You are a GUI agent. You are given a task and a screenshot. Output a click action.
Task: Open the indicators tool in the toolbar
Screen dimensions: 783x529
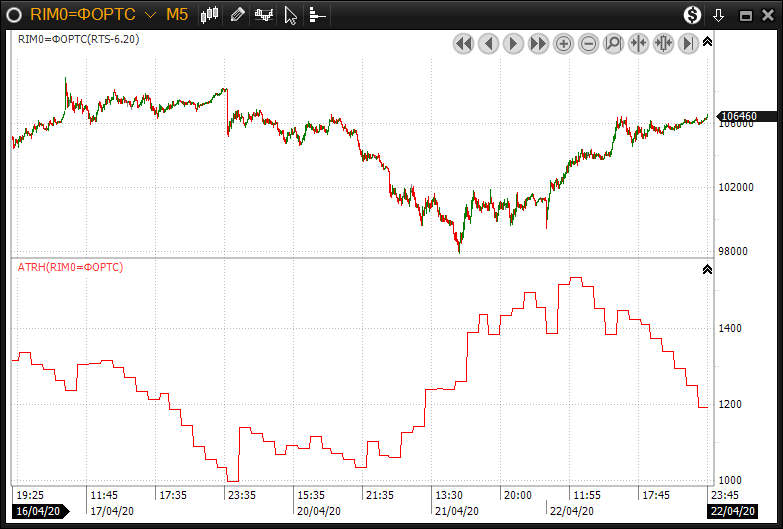[x=264, y=15]
